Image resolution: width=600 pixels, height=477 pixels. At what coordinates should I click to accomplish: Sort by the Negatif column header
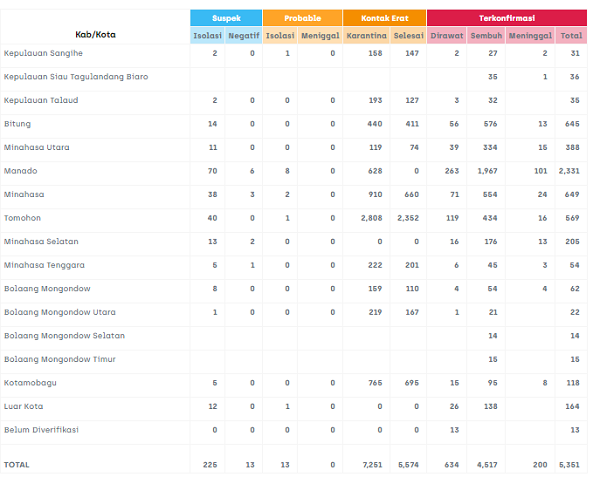(244, 36)
